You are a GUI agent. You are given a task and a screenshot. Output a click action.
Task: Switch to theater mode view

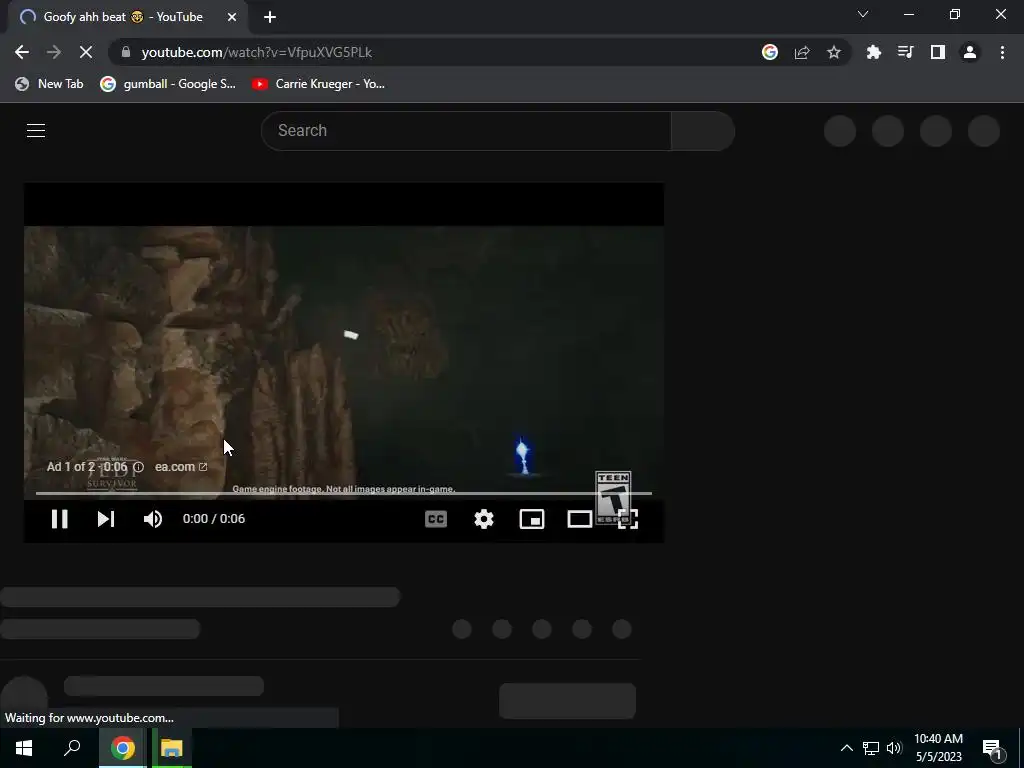point(579,519)
